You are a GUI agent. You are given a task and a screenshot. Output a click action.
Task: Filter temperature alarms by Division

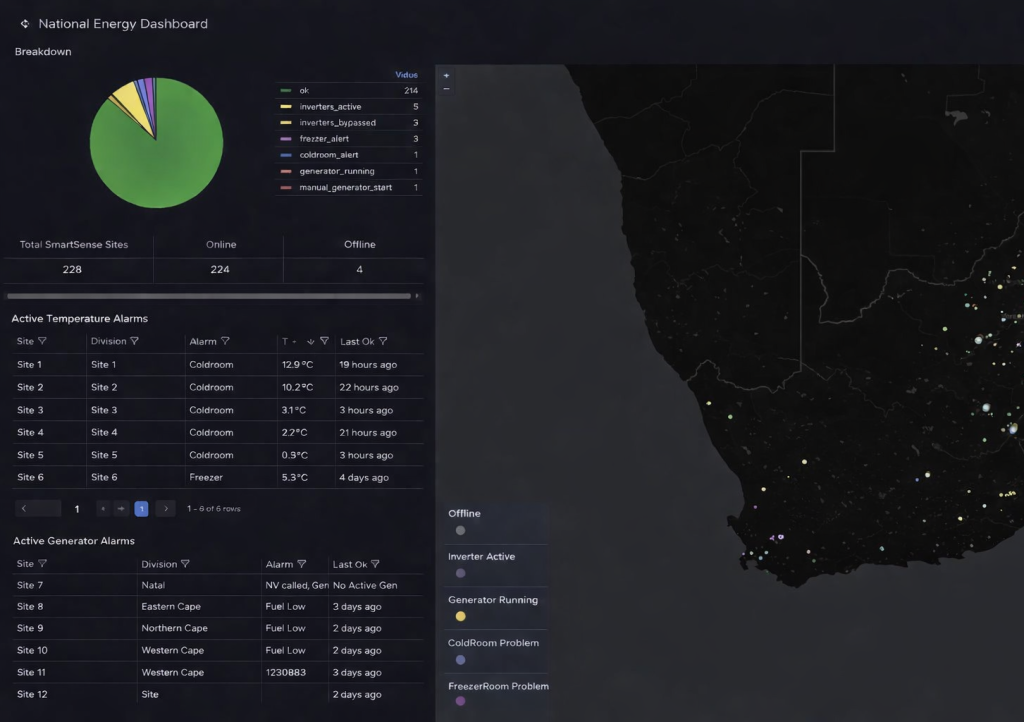pyautogui.click(x=134, y=342)
